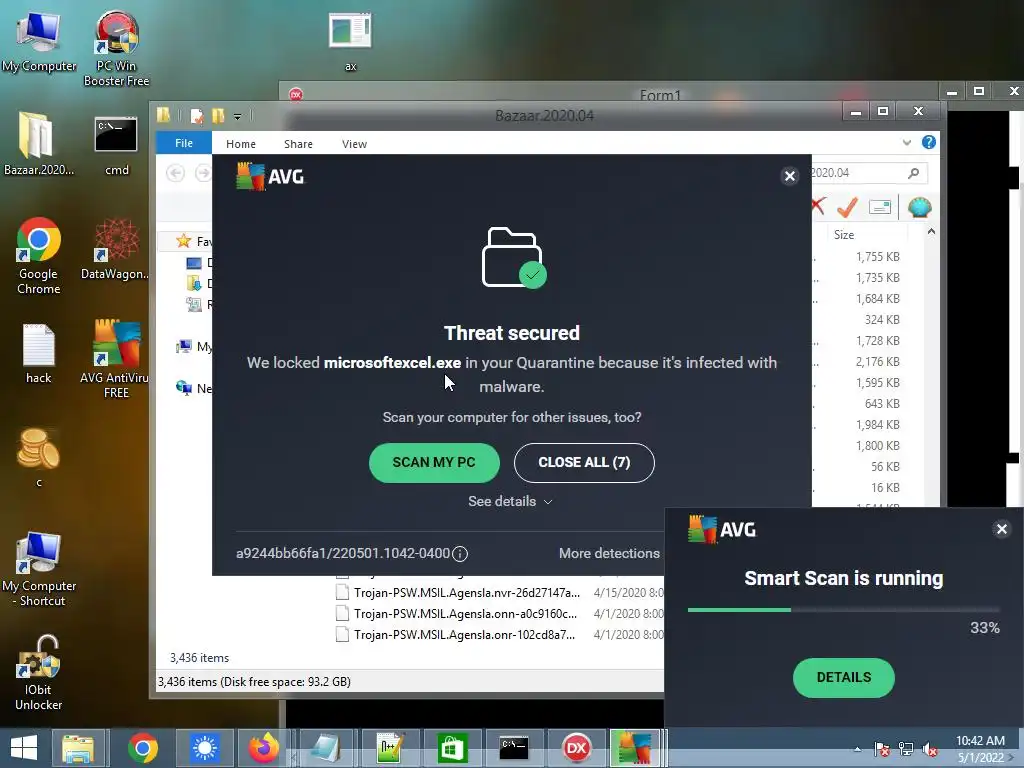Click the Smart Scan progress bar
Image resolution: width=1024 pixels, height=768 pixels.
pyautogui.click(x=844, y=610)
